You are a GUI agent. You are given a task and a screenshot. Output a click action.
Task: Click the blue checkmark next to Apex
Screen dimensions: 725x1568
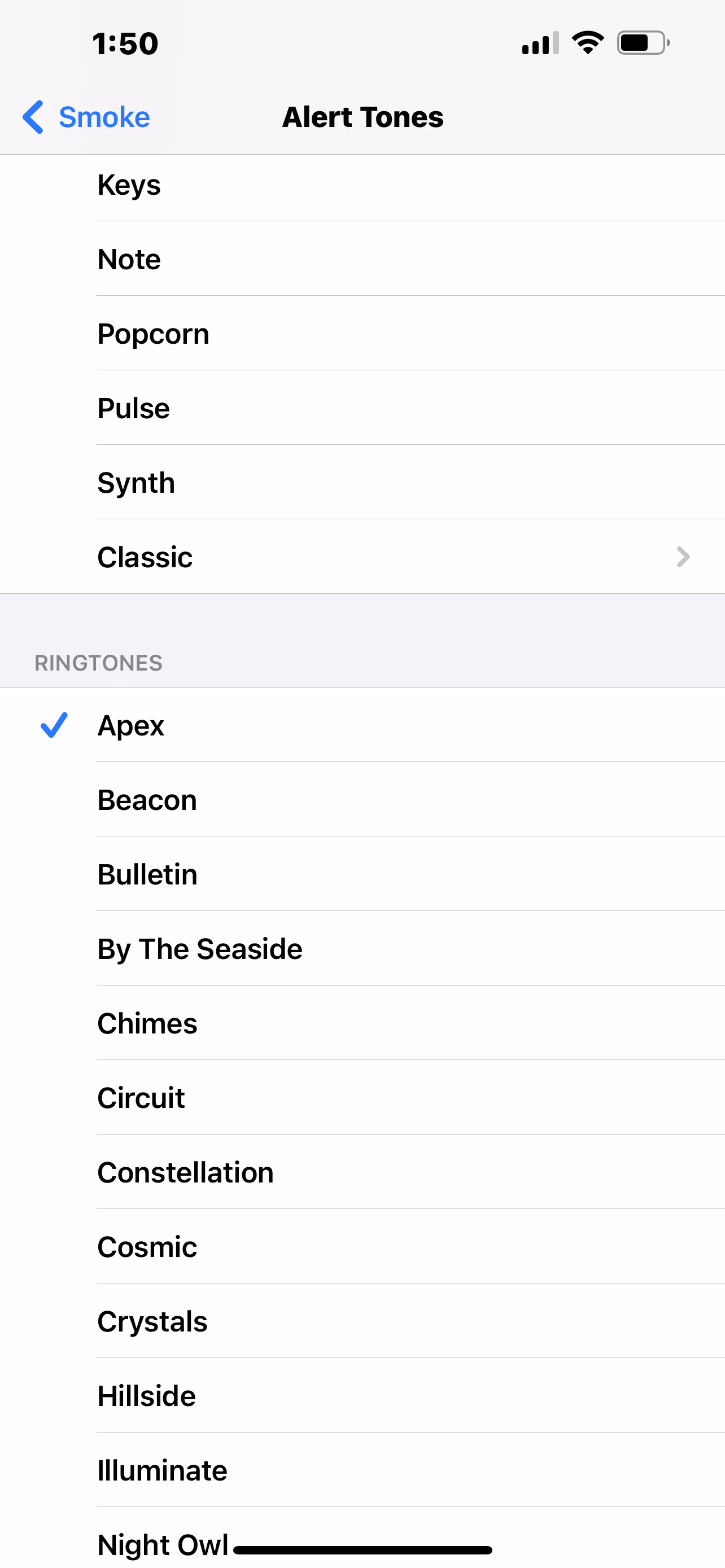(54, 724)
